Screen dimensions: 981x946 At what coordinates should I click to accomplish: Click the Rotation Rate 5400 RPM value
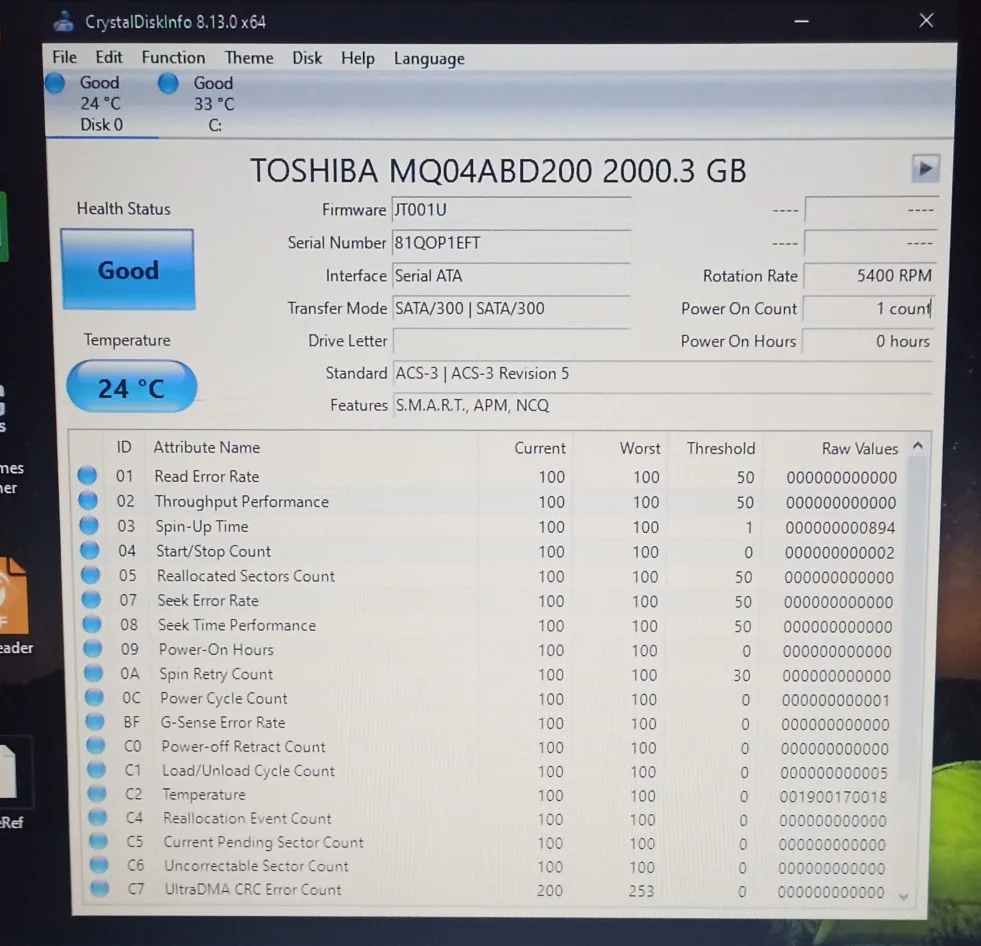pyautogui.click(x=869, y=276)
